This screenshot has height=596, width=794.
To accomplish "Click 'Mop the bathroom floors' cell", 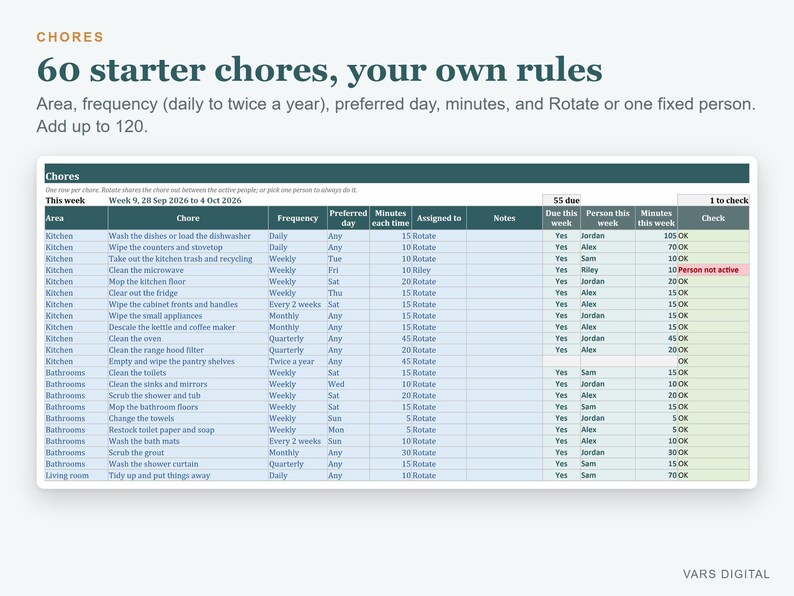I will click(x=188, y=407).
